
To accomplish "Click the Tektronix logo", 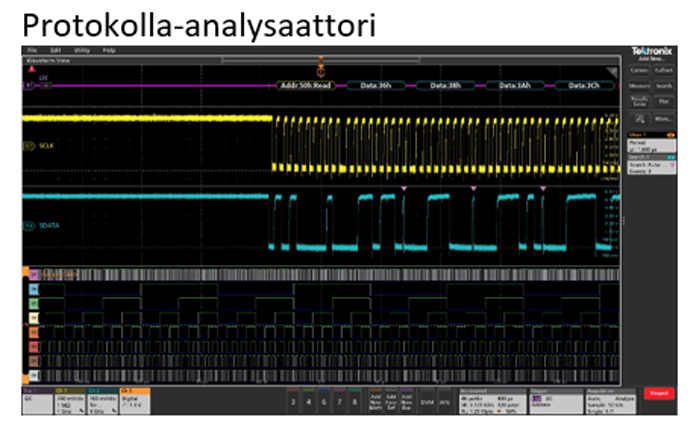I will [x=648, y=49].
